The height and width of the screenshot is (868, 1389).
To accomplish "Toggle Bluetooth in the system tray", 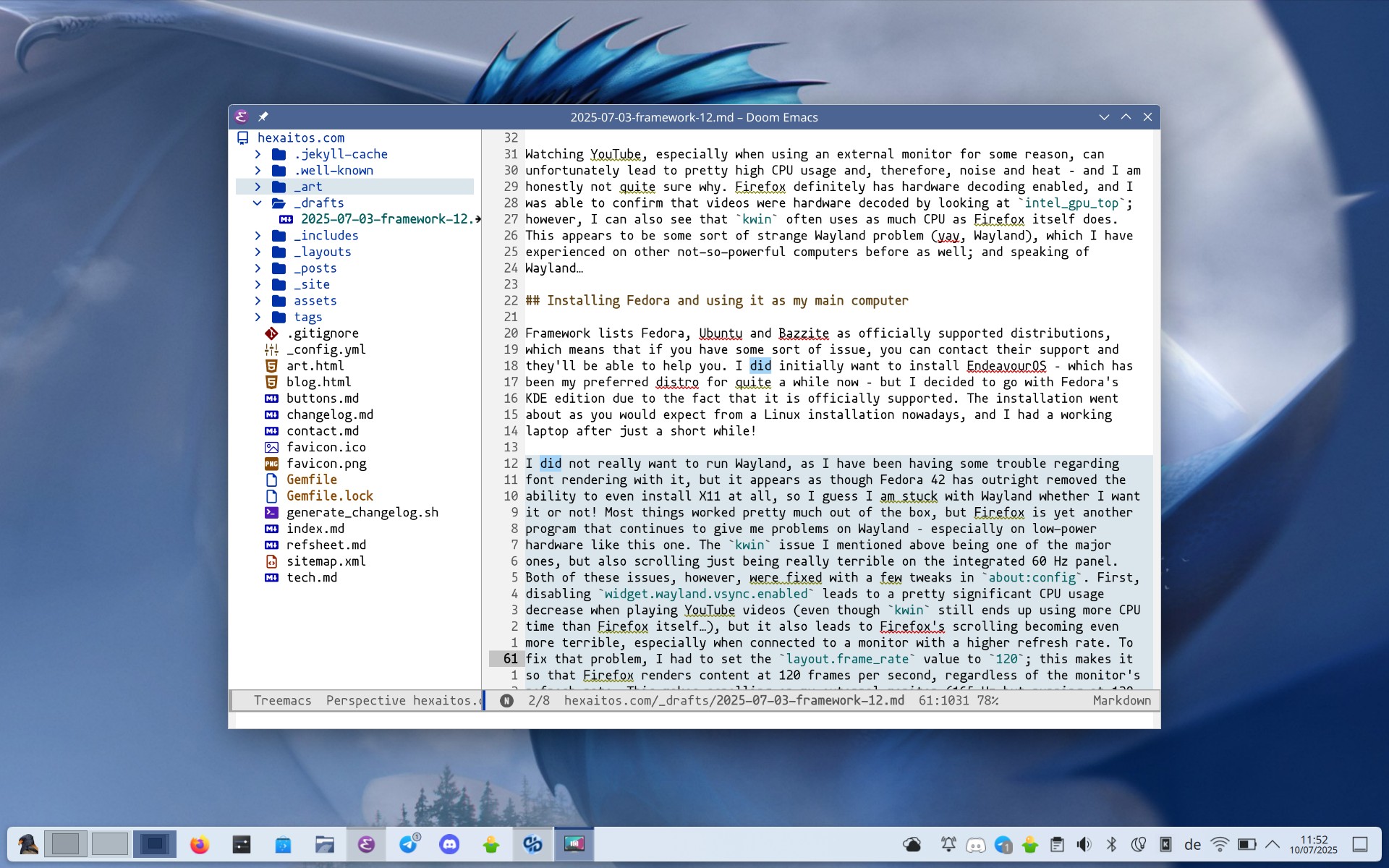I will [x=1111, y=844].
